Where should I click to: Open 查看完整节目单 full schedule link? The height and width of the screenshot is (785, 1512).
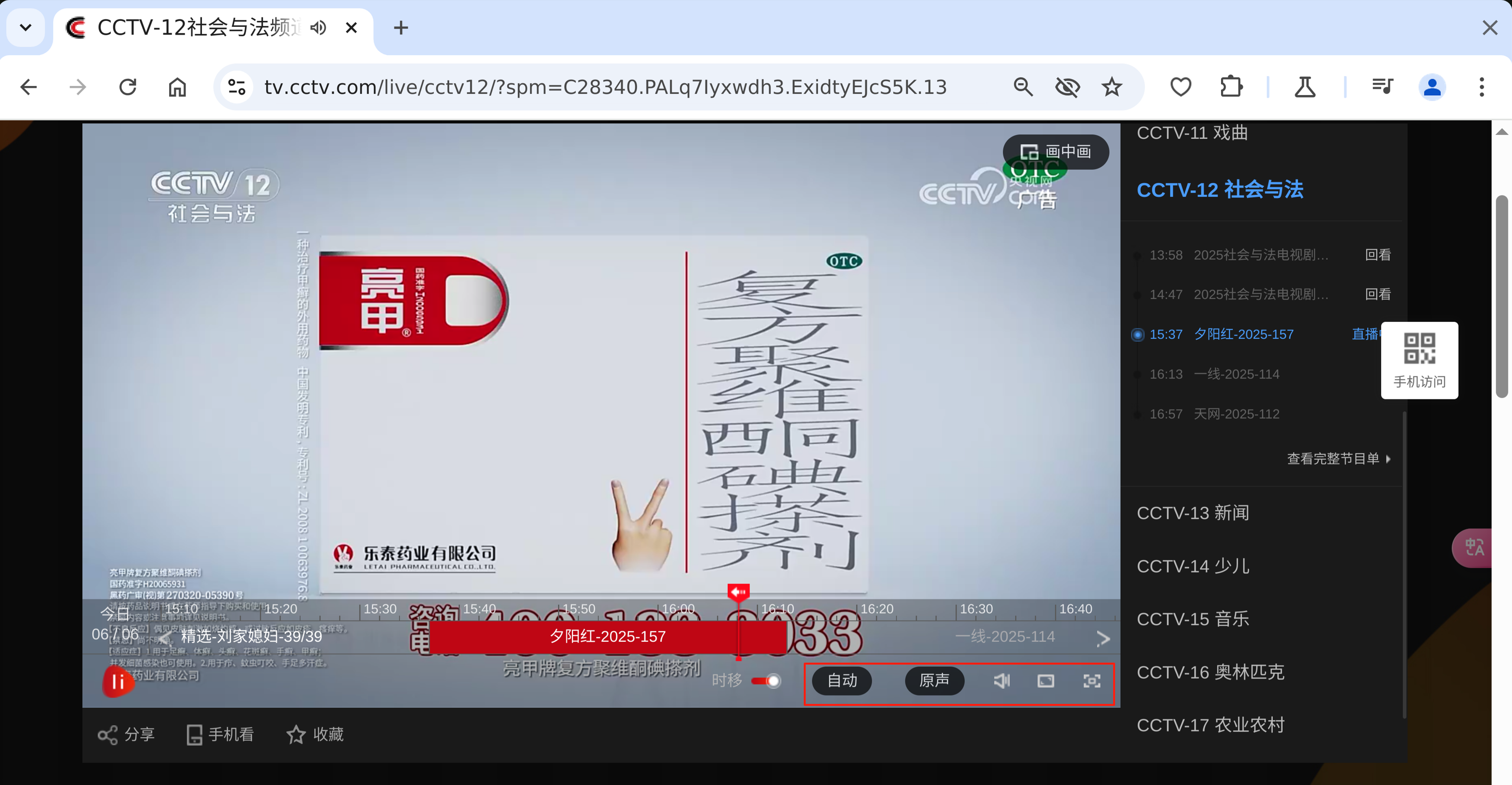pyautogui.click(x=1338, y=459)
